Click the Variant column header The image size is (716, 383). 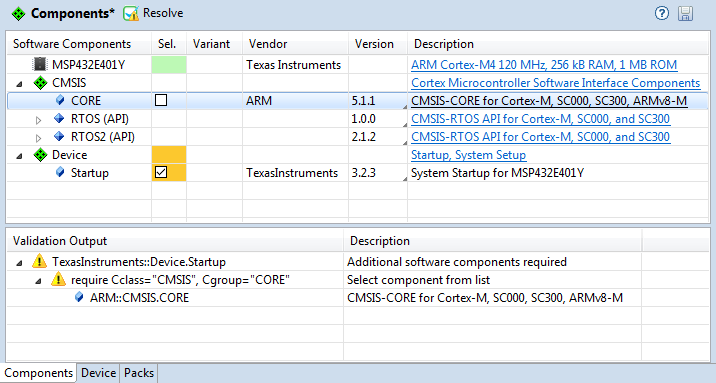(x=214, y=44)
